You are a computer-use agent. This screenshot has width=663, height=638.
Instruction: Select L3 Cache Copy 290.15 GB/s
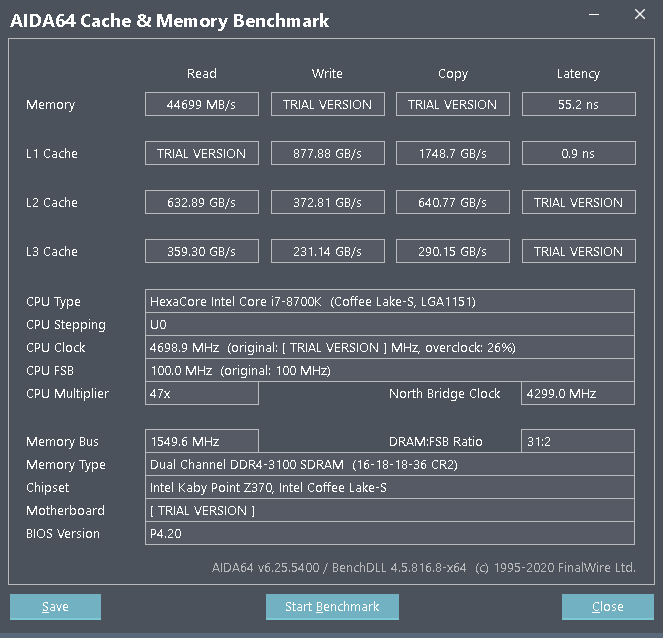point(453,251)
